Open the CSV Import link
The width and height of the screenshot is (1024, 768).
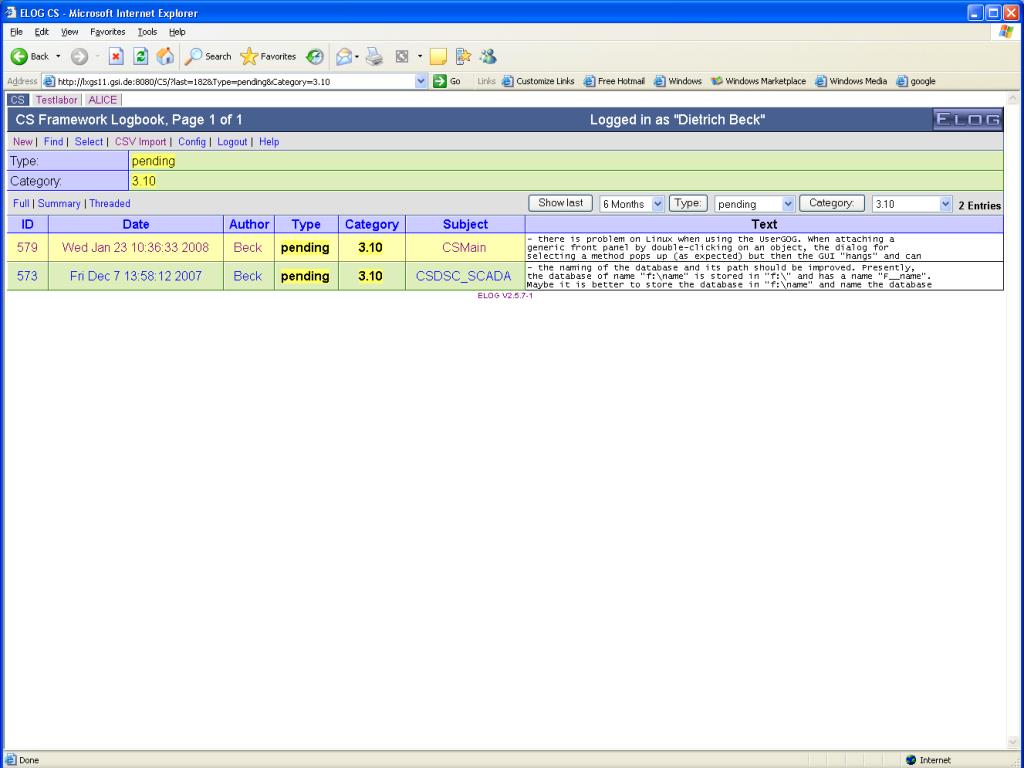coord(140,142)
